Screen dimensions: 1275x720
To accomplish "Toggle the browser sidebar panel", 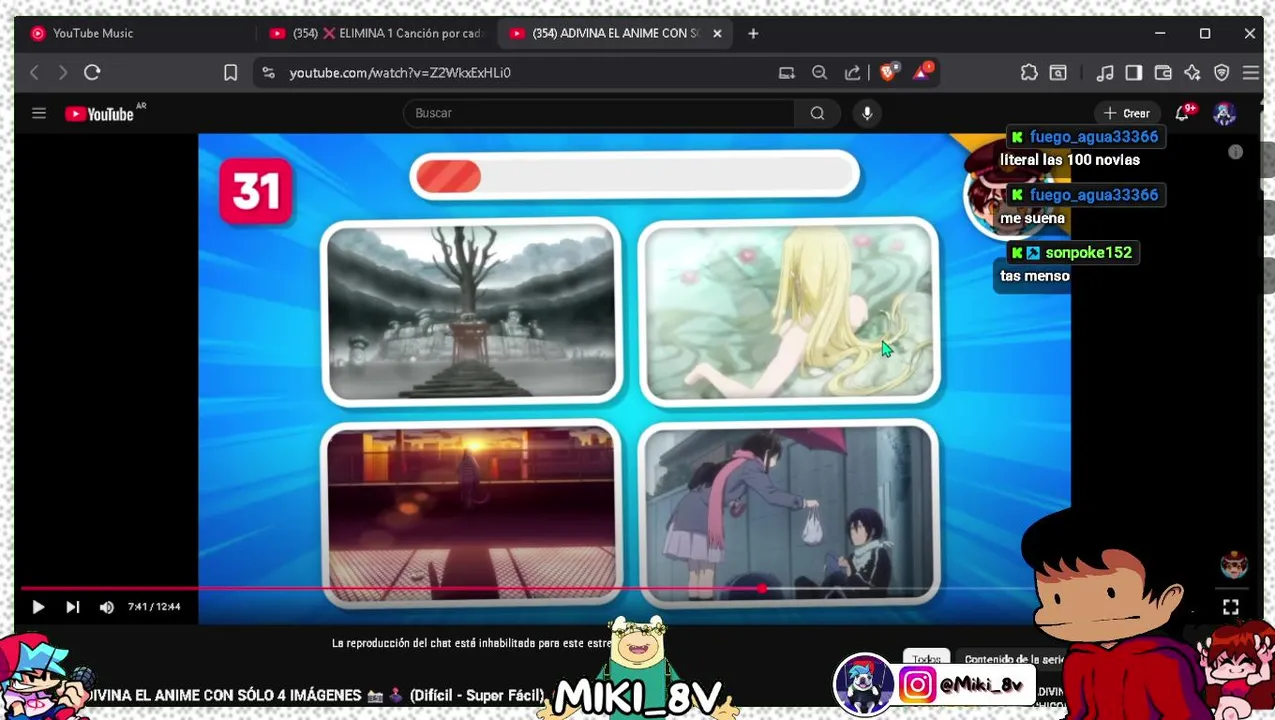I will tap(1133, 73).
